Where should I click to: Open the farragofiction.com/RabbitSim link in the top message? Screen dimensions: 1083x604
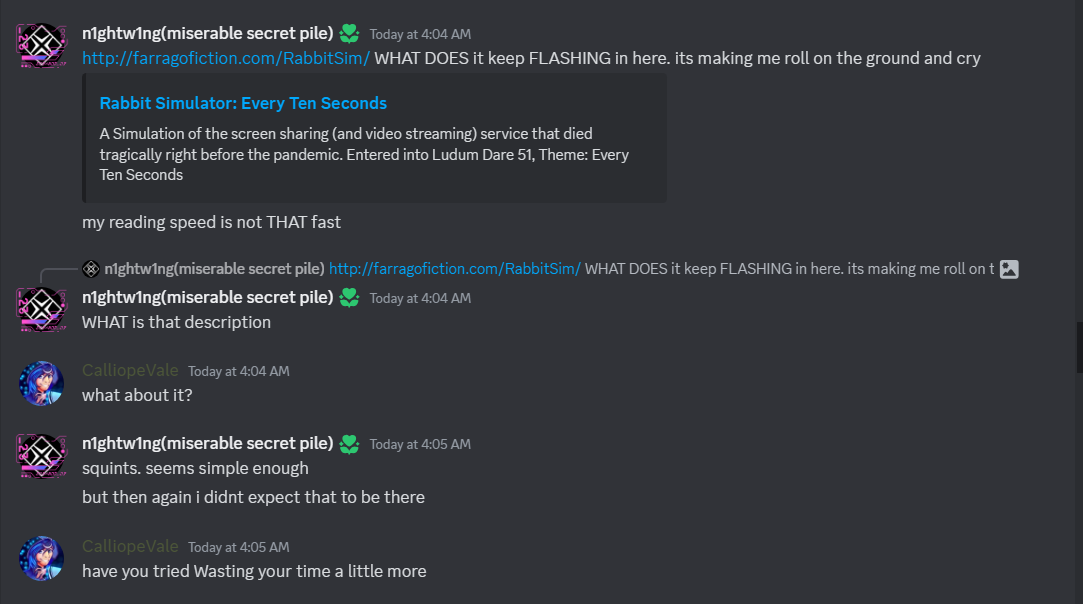click(226, 58)
